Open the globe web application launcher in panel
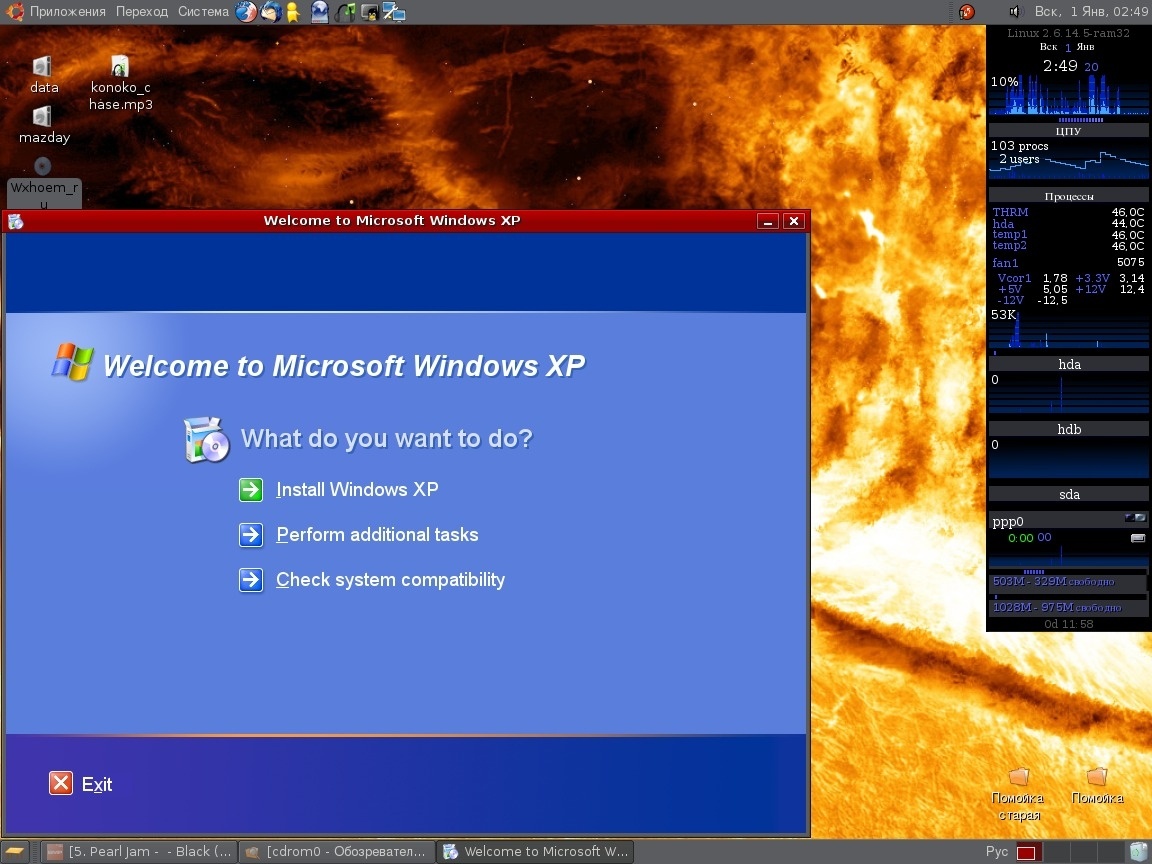This screenshot has width=1152, height=864. pos(319,12)
